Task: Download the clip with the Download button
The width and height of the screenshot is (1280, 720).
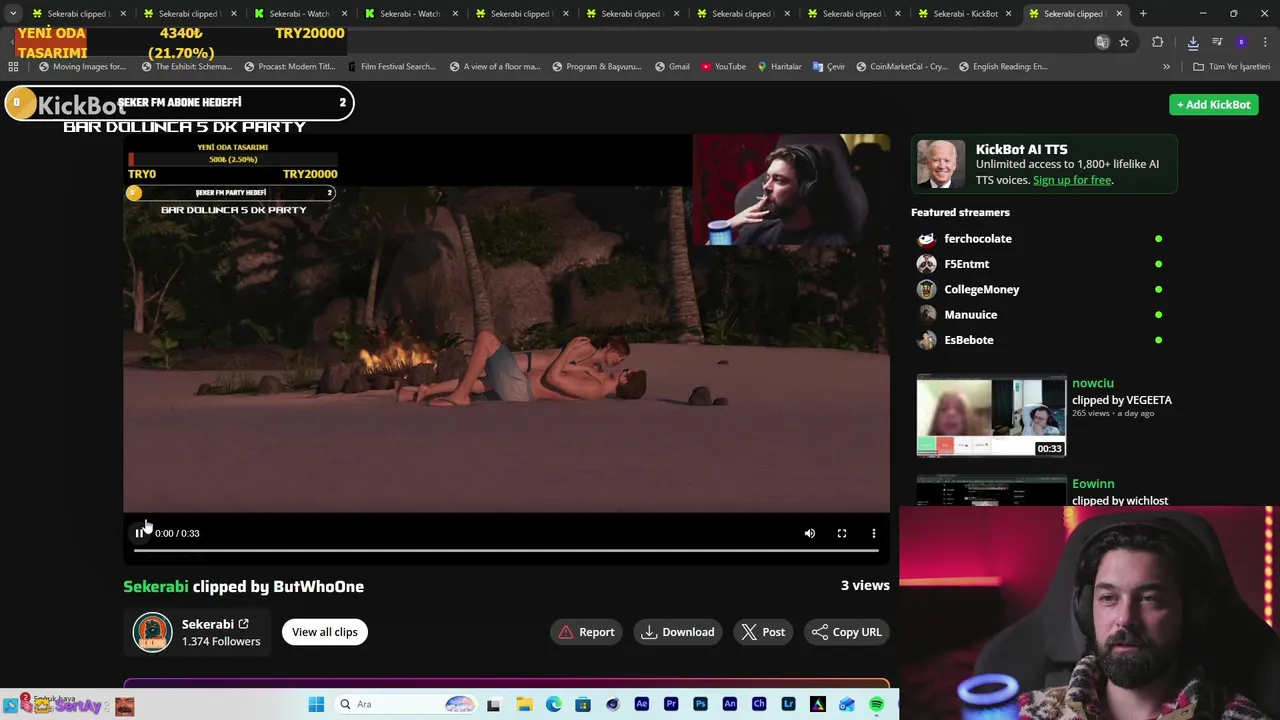Action: coord(678,632)
